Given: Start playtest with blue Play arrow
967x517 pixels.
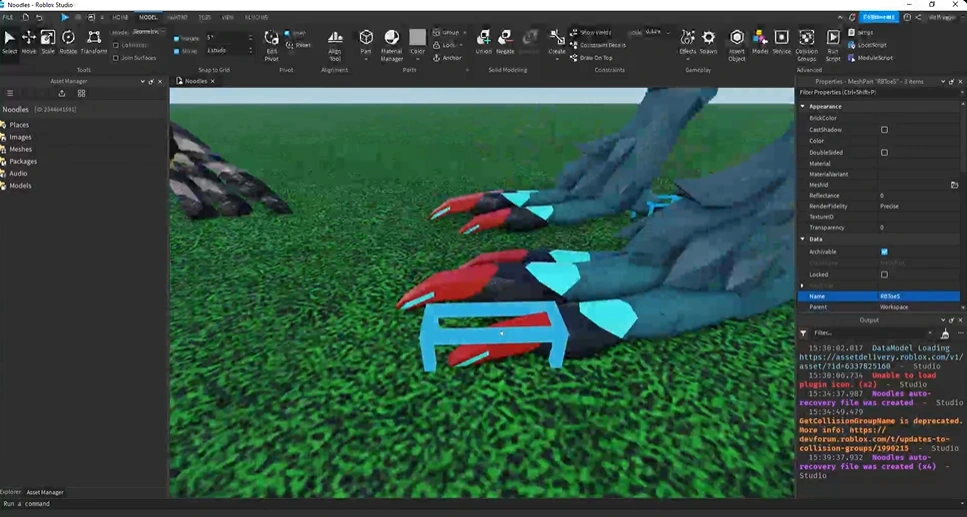Looking at the screenshot, I should (x=65, y=17).
